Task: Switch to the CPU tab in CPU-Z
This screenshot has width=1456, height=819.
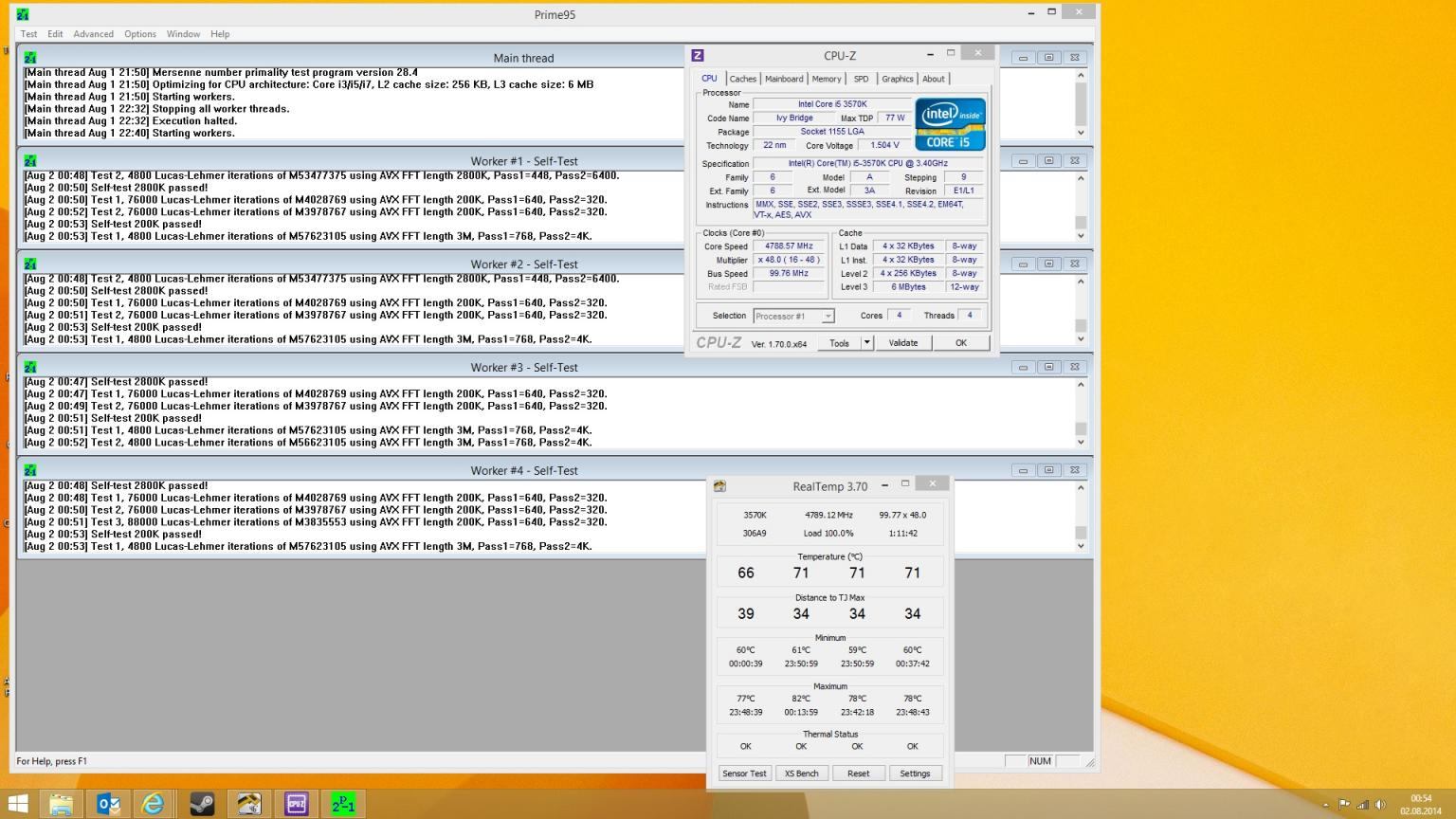Action: [x=709, y=79]
